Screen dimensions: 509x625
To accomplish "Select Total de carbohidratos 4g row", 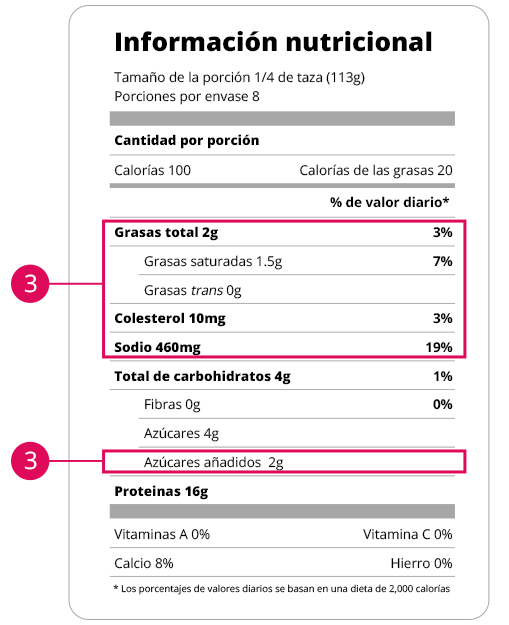I will tap(283, 376).
